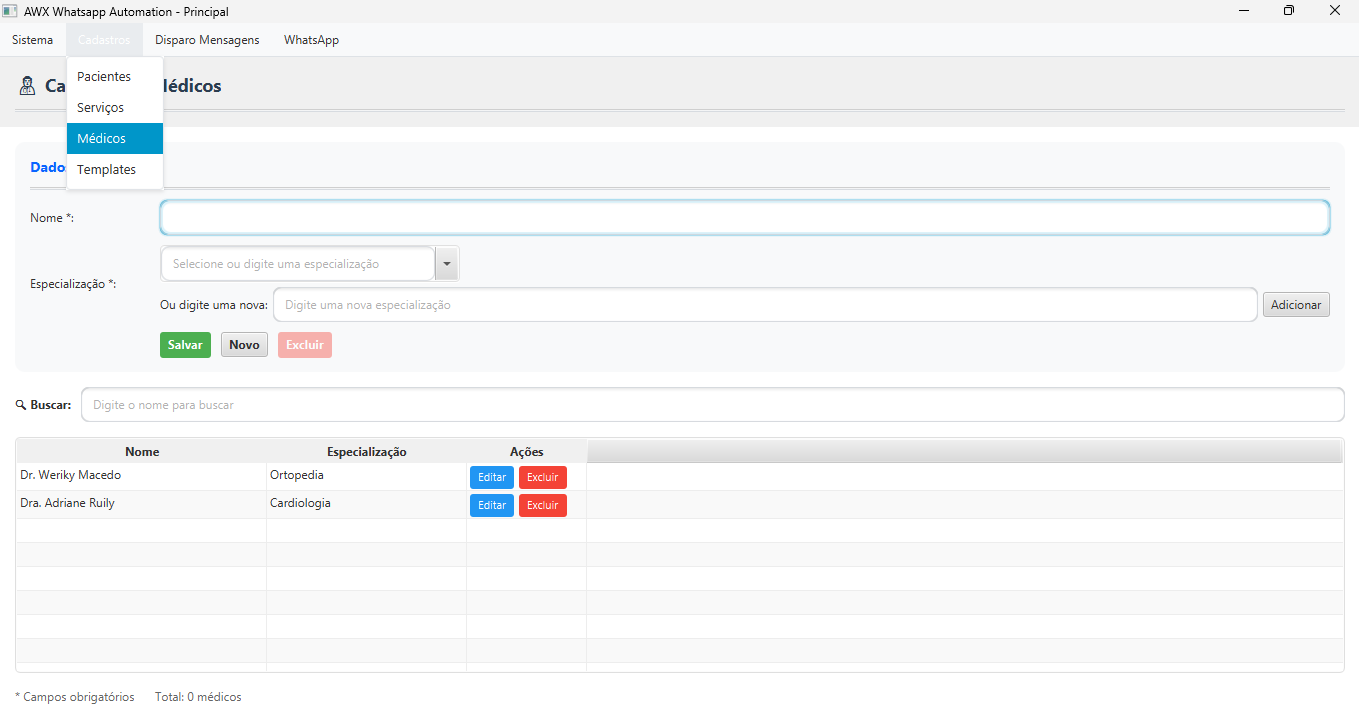Screen dimensions: 1359x718
Task: Click the Especialização combo box field
Action: click(x=298, y=264)
